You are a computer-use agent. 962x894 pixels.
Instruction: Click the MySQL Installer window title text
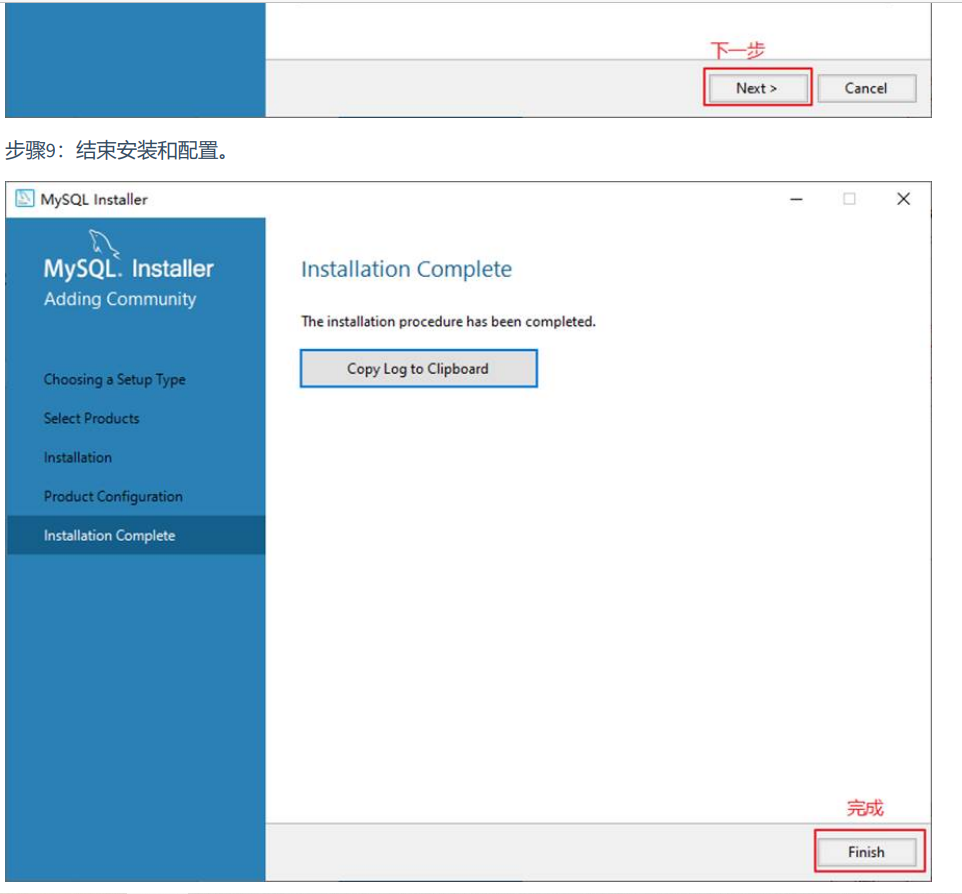pyautogui.click(x=94, y=199)
